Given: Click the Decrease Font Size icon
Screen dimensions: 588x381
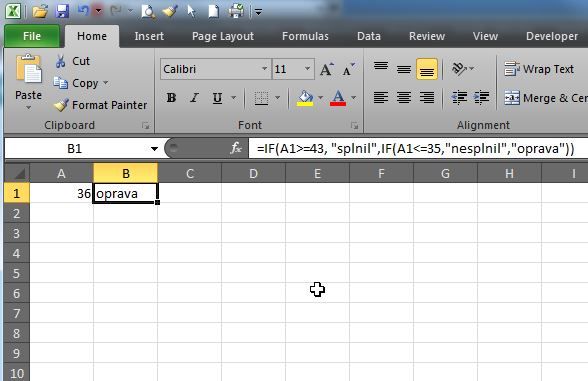Looking at the screenshot, I should click(349, 69).
